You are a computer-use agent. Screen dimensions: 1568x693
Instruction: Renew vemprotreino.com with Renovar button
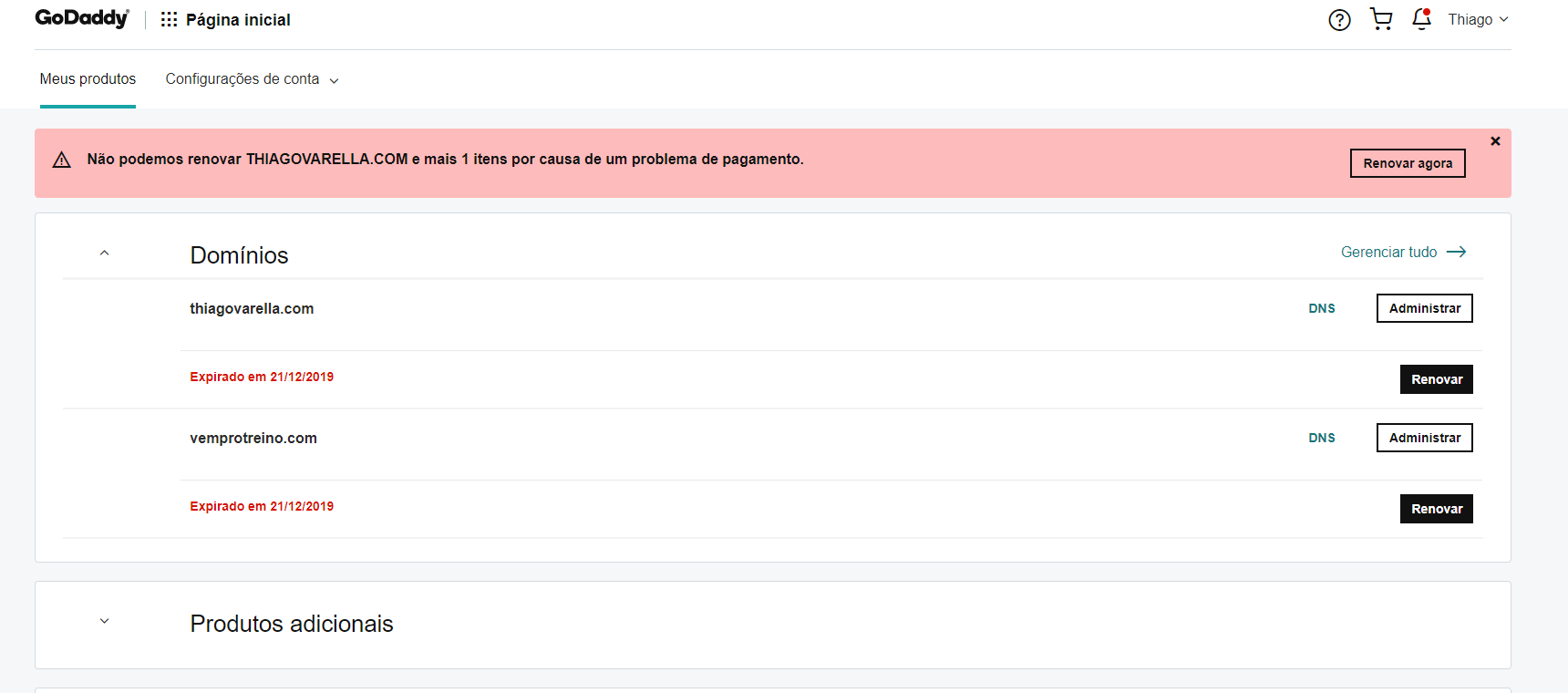1437,509
